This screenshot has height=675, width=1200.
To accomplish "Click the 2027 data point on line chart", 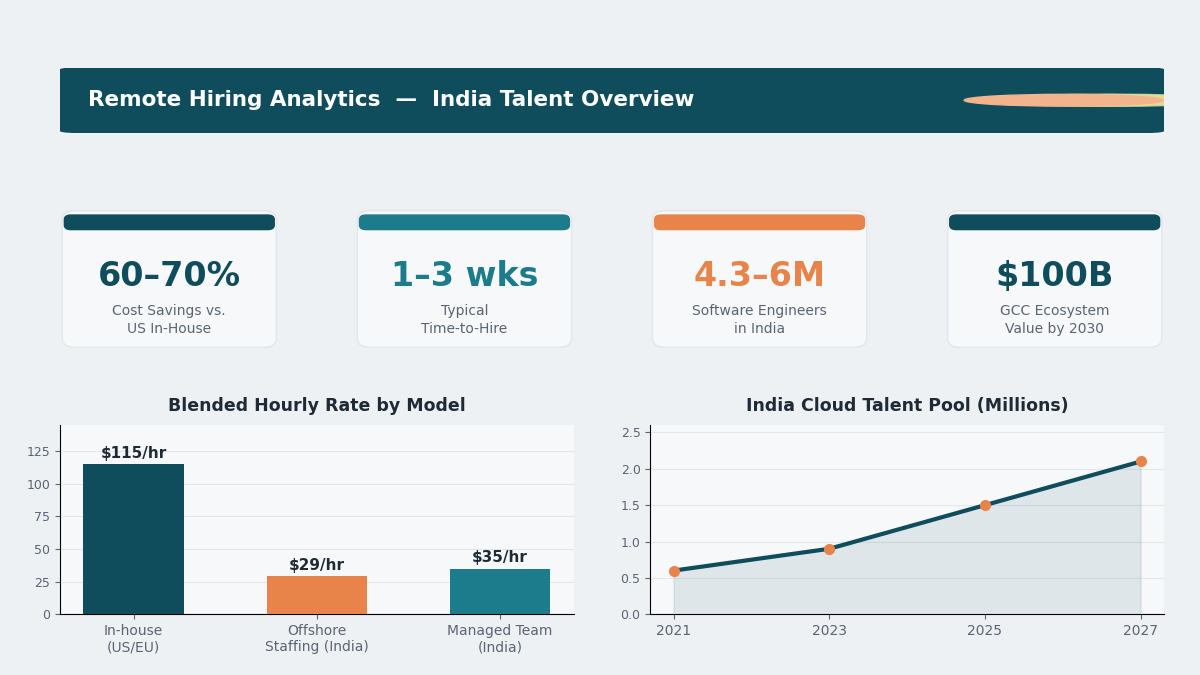I will point(1141,461).
